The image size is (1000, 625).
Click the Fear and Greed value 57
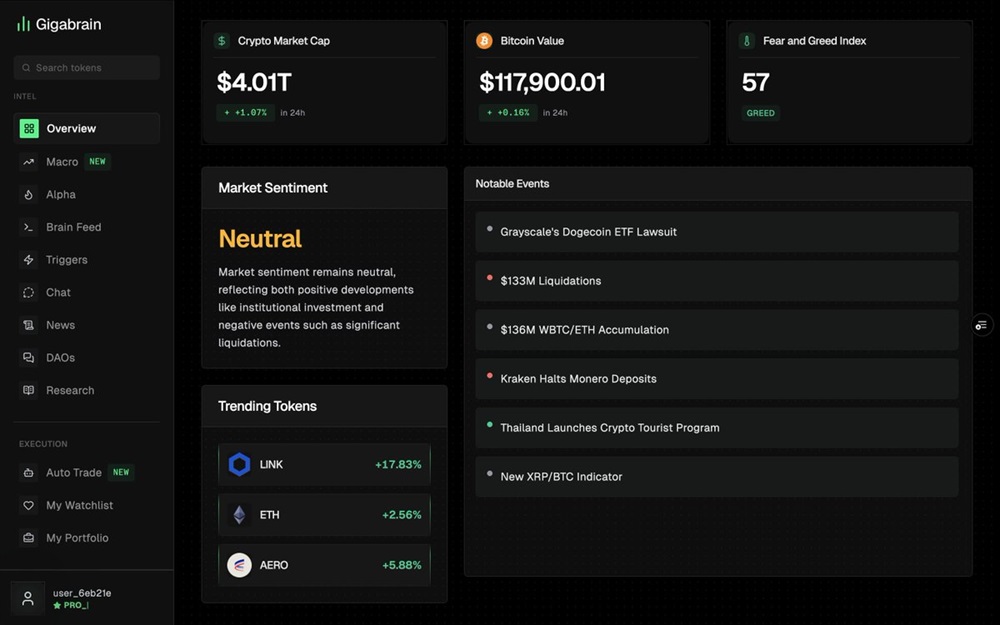pyautogui.click(x=756, y=82)
